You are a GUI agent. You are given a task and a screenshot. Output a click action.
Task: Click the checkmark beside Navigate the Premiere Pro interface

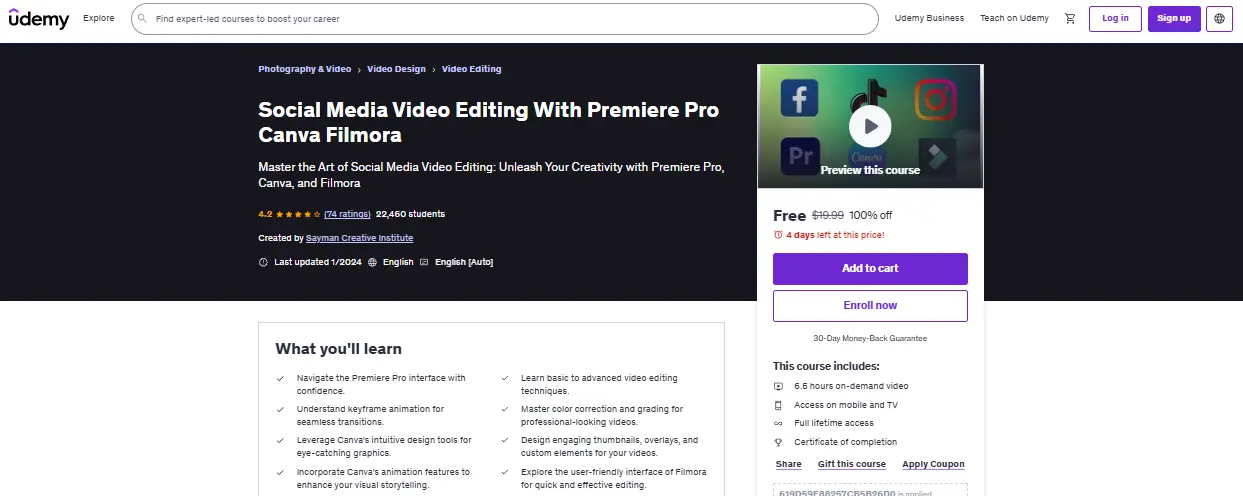280,378
